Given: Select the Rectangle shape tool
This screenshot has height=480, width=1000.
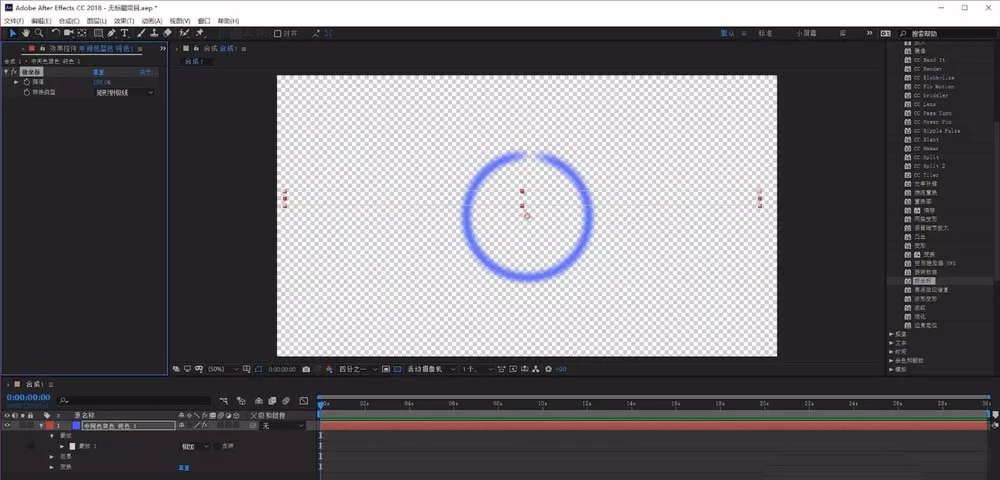Looking at the screenshot, I should [x=98, y=33].
